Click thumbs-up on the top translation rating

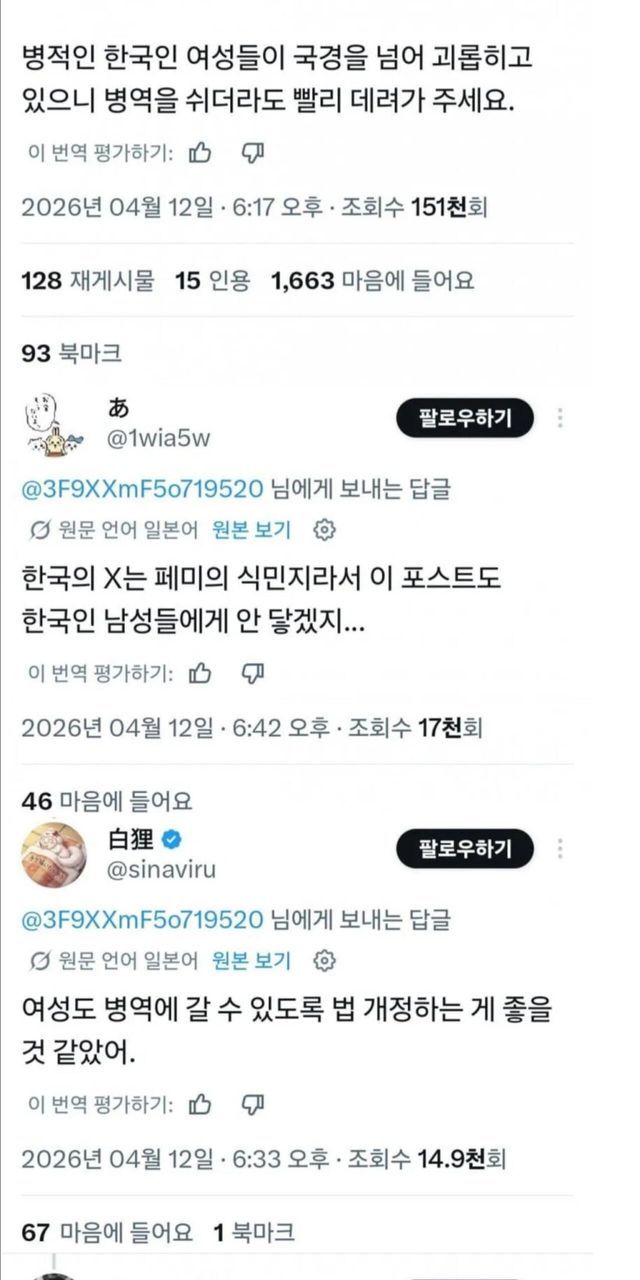coord(200,153)
